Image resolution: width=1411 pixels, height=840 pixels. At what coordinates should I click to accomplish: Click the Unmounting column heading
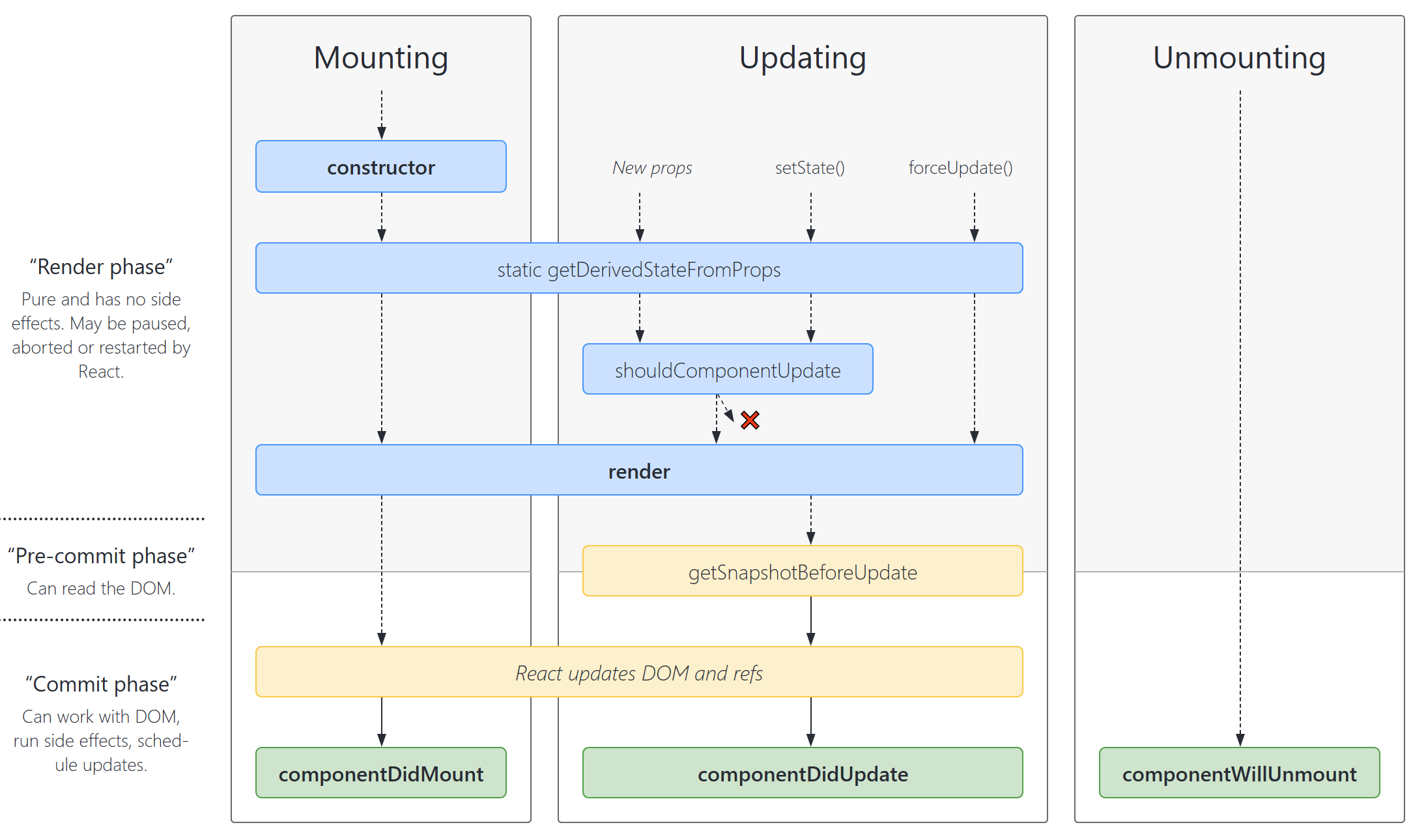1238,58
